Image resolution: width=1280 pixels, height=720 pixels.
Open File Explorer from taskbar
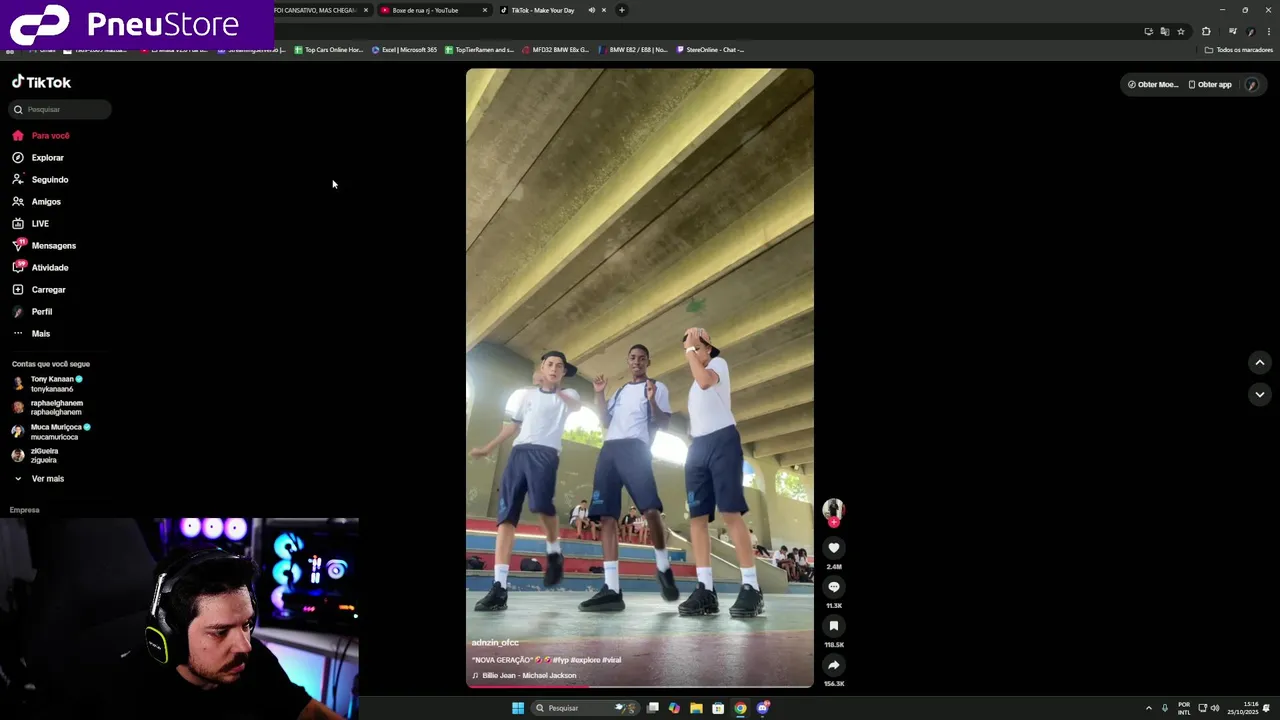click(x=696, y=708)
